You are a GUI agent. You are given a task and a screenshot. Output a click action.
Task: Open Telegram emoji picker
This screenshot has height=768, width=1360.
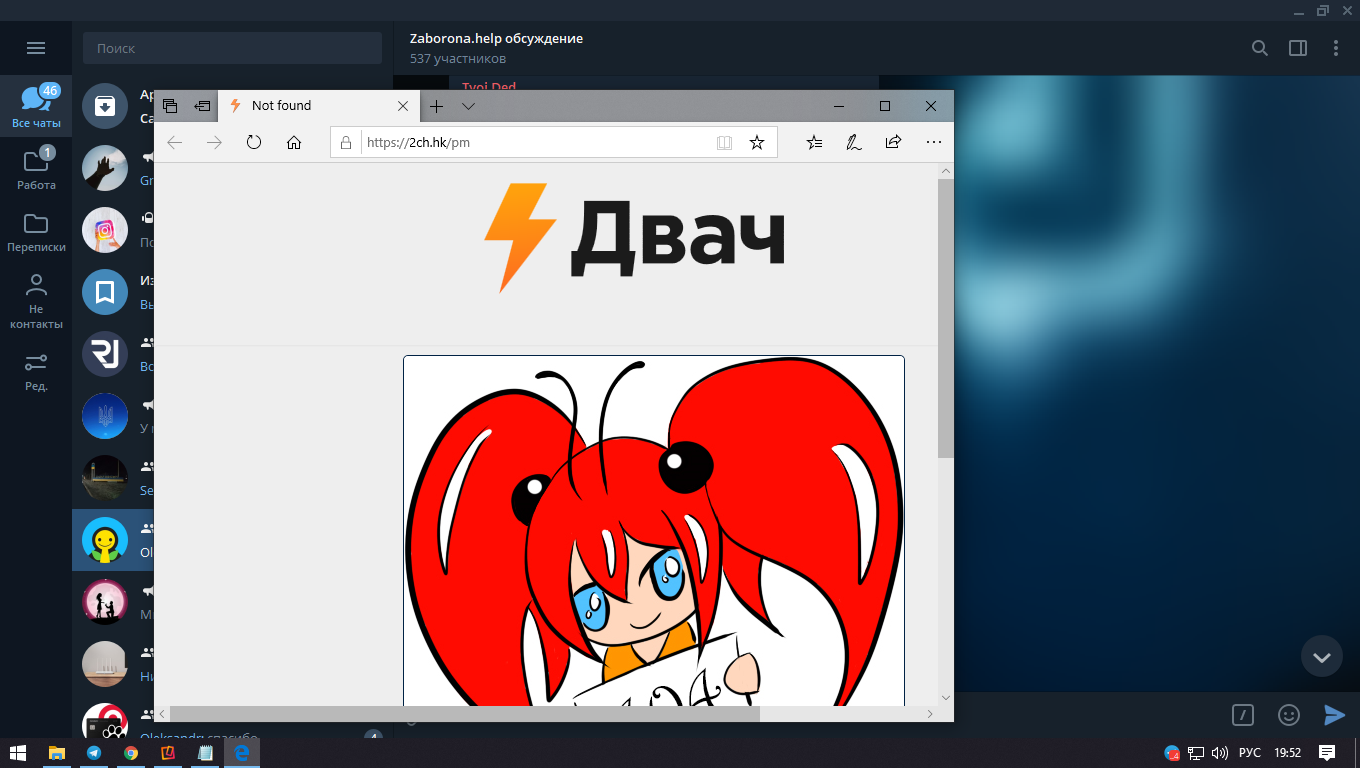click(1289, 715)
